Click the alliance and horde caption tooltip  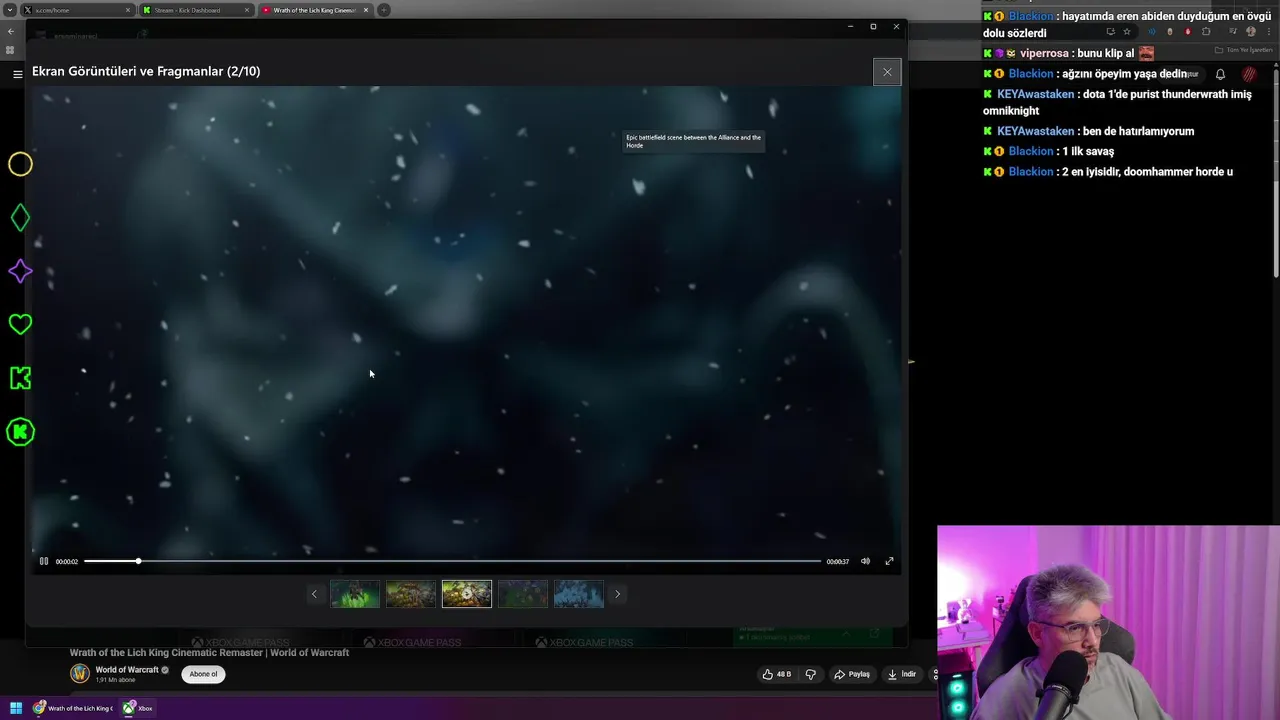point(694,141)
